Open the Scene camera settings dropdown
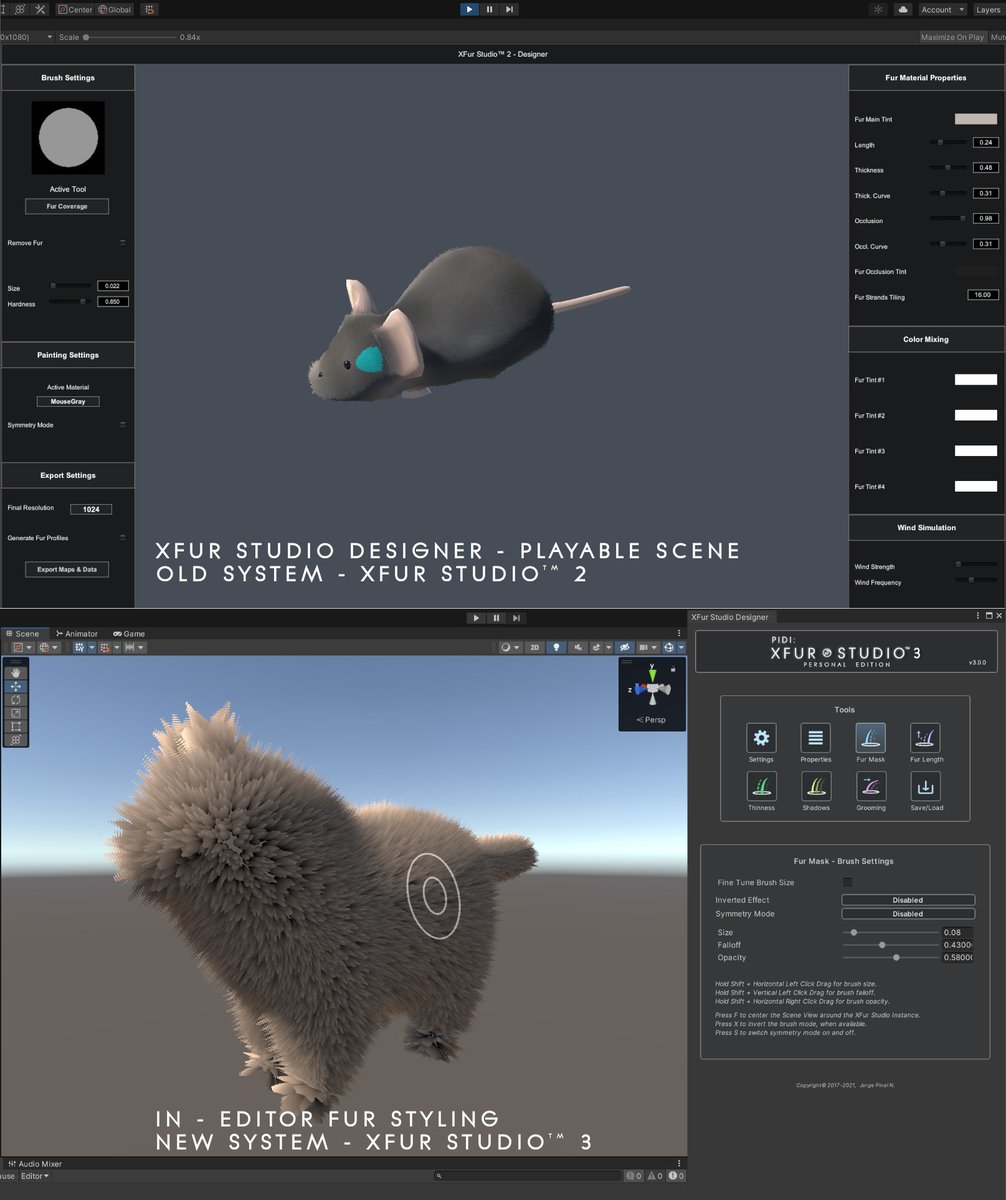1006x1200 pixels. (648, 647)
